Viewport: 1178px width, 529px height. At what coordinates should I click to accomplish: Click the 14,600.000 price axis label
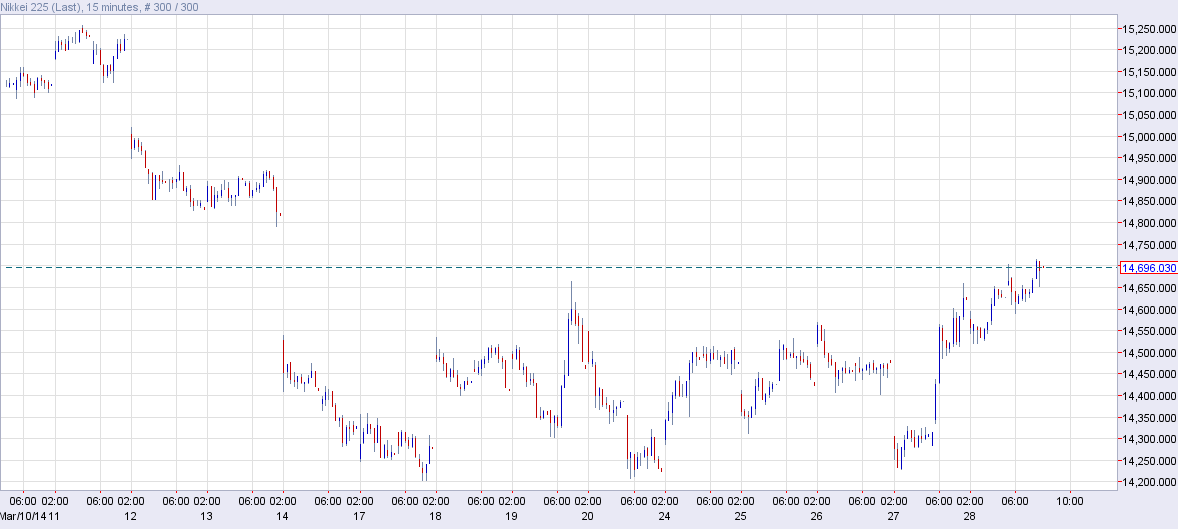pyautogui.click(x=1148, y=310)
